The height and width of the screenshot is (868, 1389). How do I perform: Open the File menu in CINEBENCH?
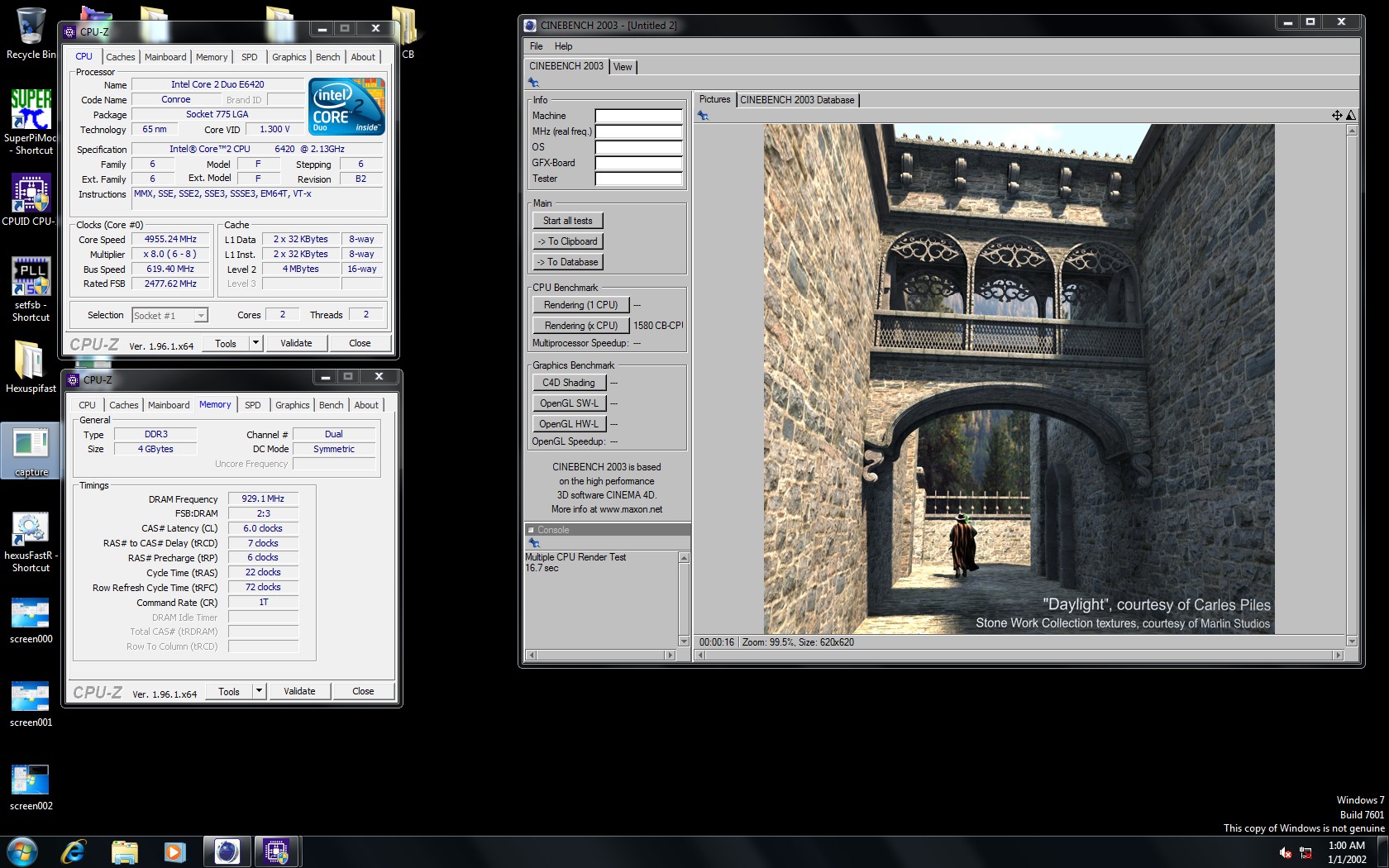point(536,46)
